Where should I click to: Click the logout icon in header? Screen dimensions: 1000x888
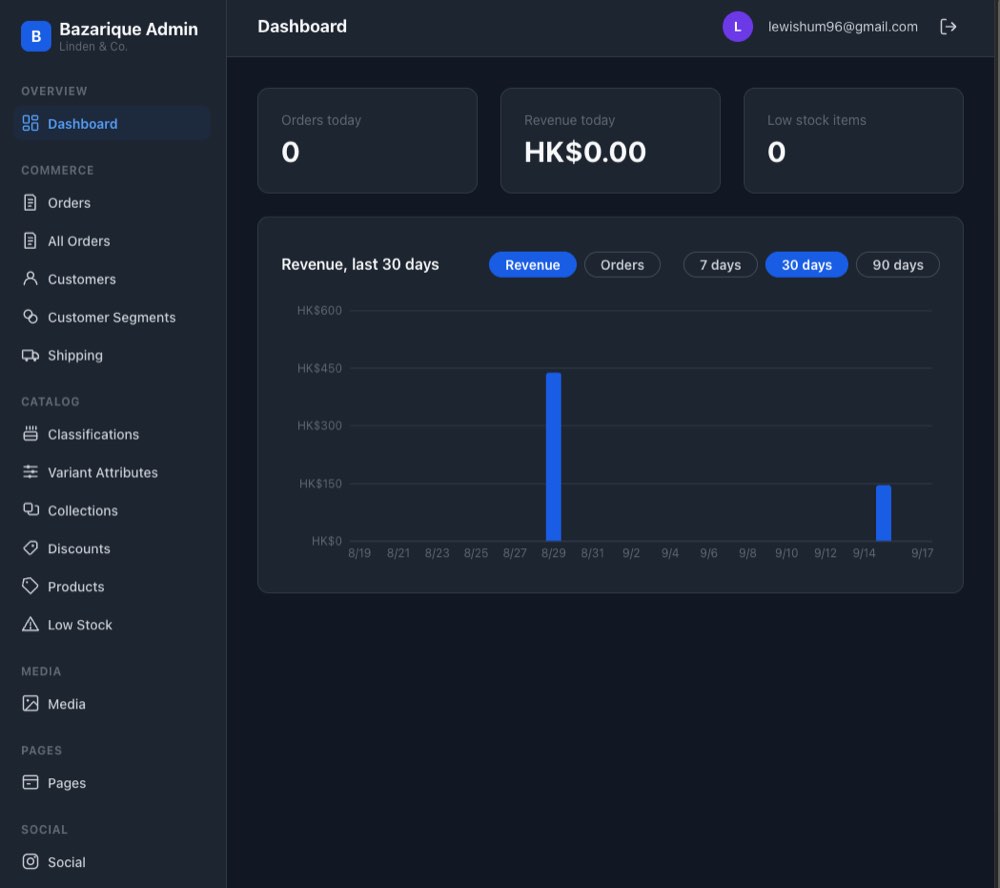(x=948, y=27)
